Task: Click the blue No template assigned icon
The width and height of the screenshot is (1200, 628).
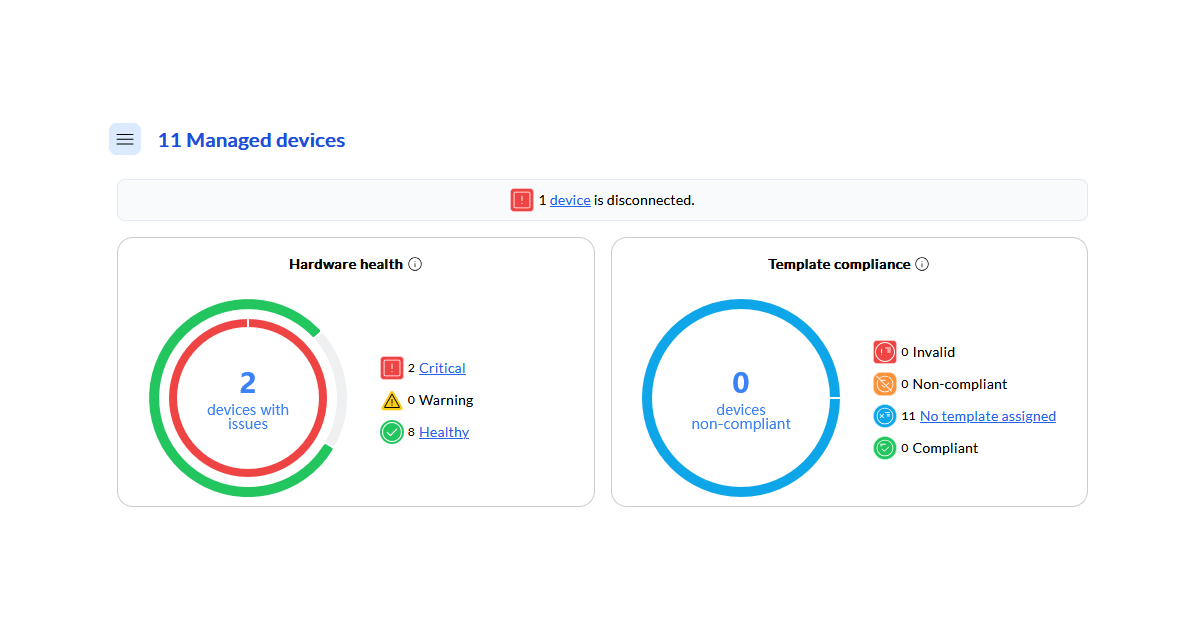Action: point(885,416)
